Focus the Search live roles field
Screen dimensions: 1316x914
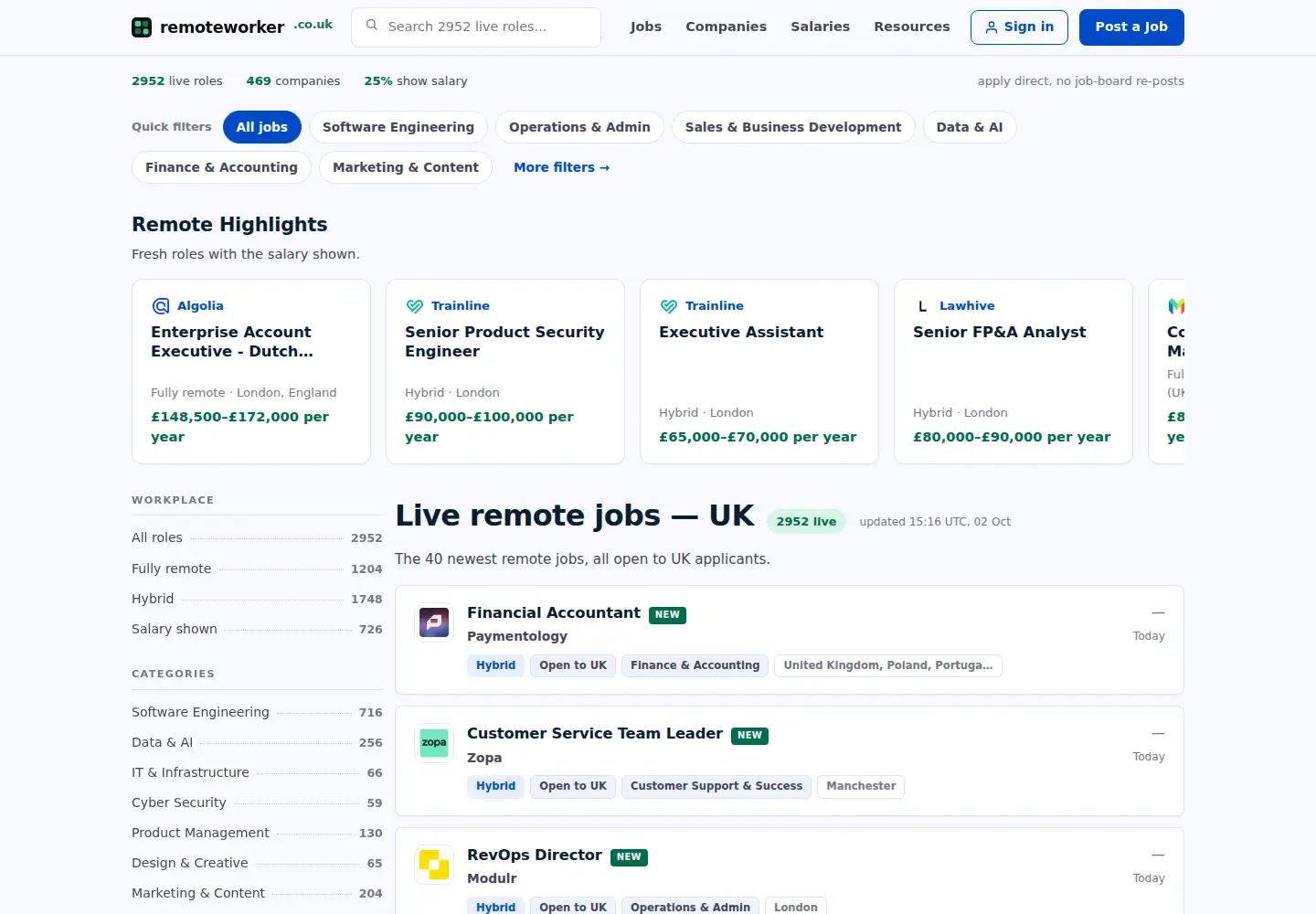[x=476, y=27]
